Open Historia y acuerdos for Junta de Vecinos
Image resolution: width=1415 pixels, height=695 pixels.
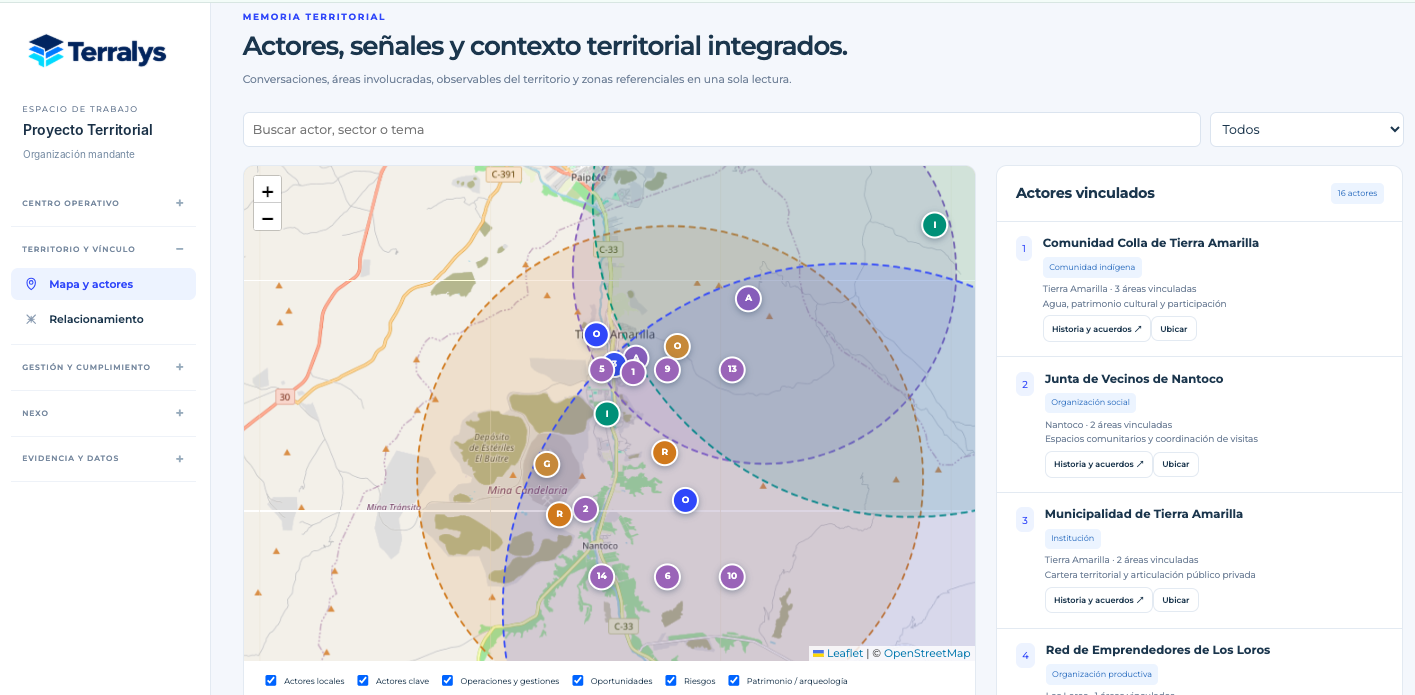tap(1098, 464)
